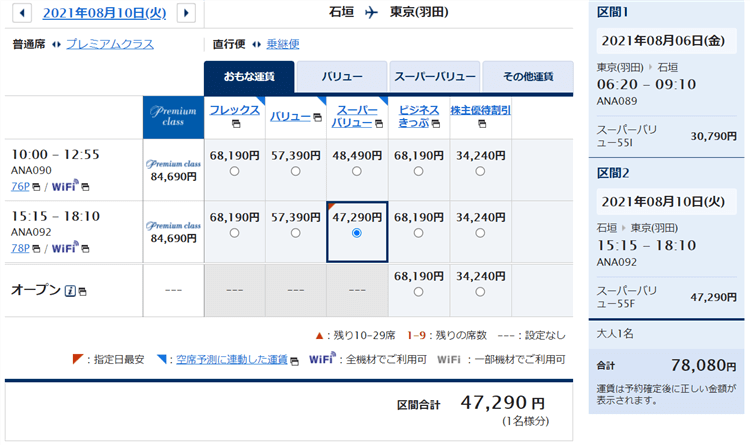Select フレックス 68,190円 fare for ANA090
750x445 pixels.
pyautogui.click(x=234, y=171)
